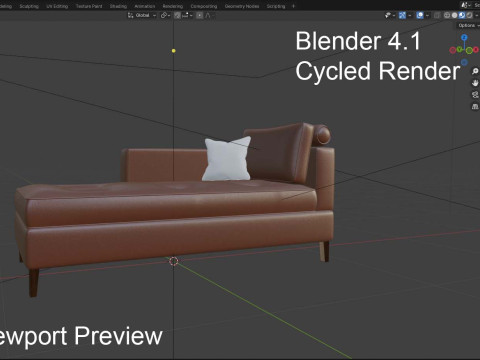Open object types visibility dropdown
Screen dimensions: 480x360
click(x=390, y=15)
